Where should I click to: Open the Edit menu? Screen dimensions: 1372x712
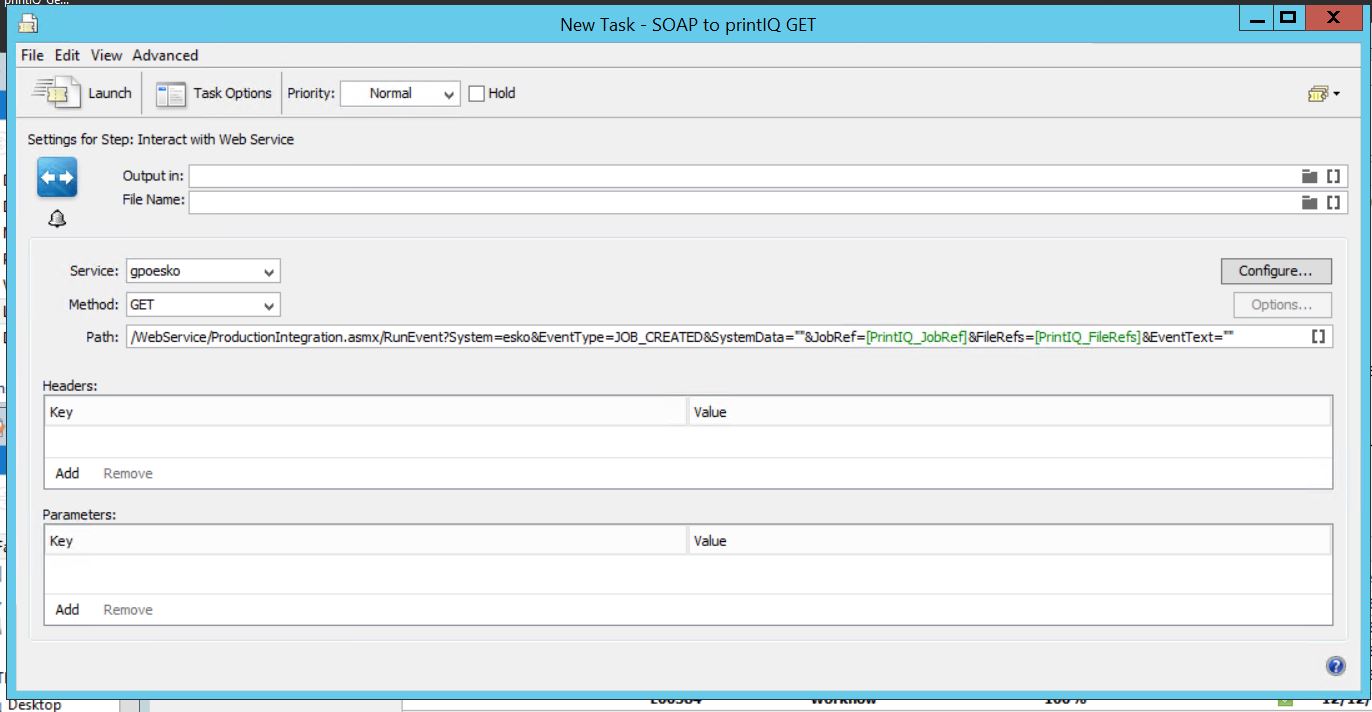click(67, 55)
